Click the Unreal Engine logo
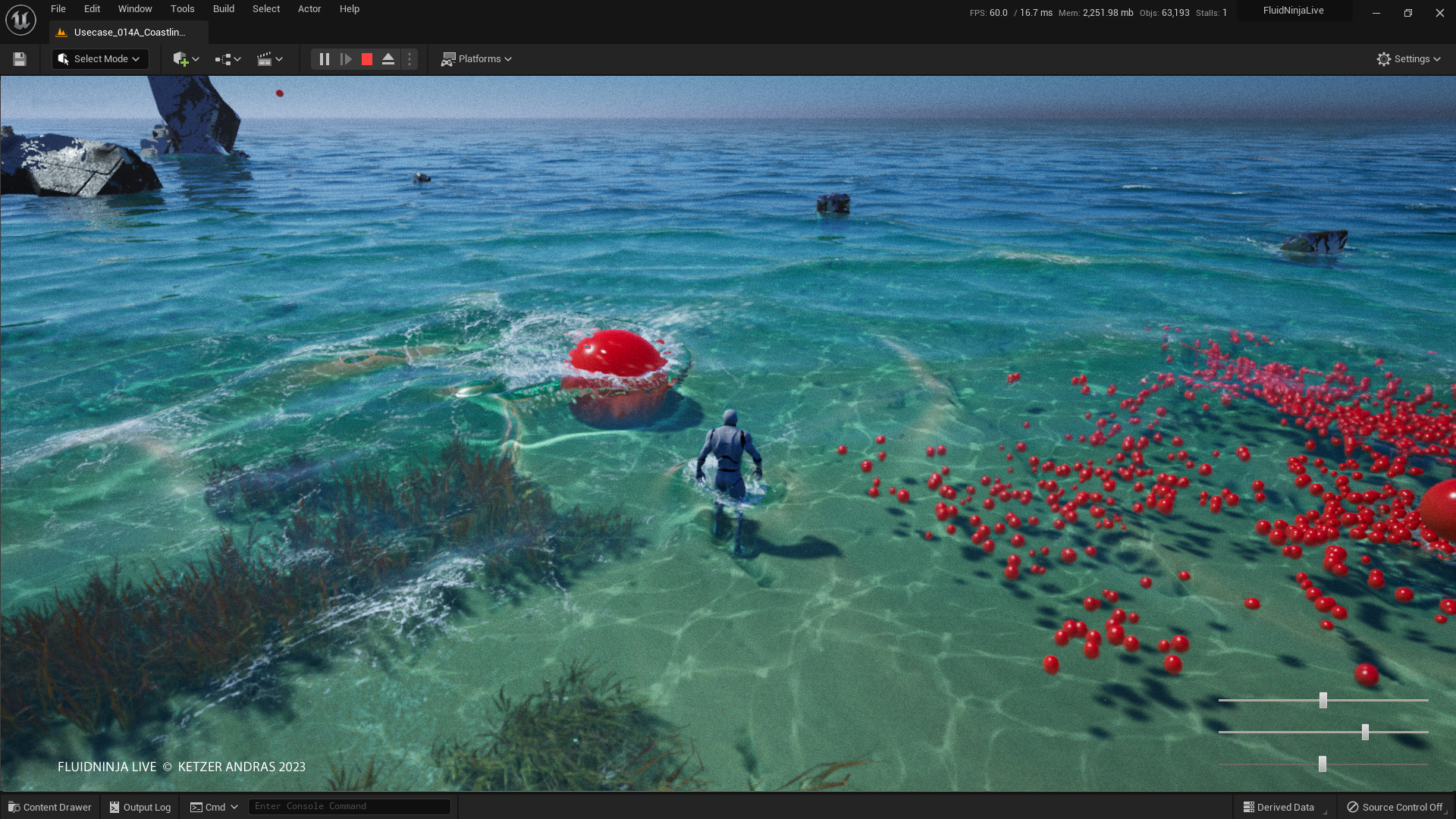The height and width of the screenshot is (819, 1456). pyautogui.click(x=20, y=20)
